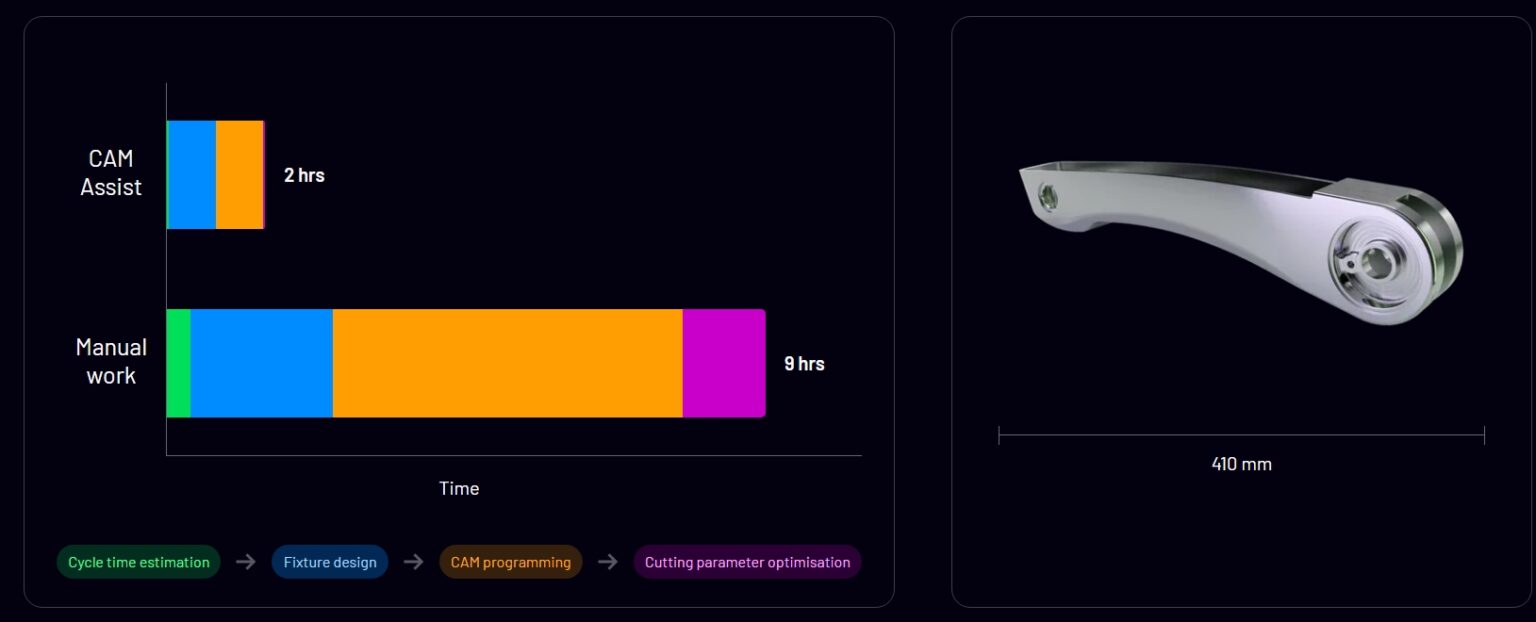Click the Cycle time estimation legend pill

(x=139, y=562)
